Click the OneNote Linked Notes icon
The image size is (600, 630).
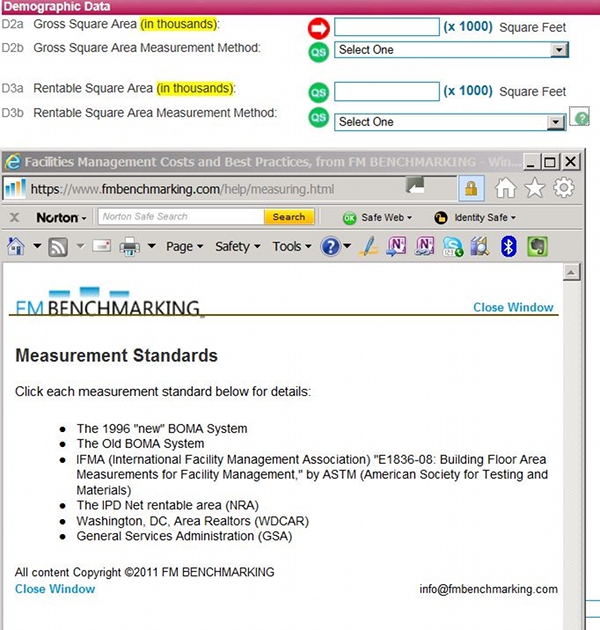(425, 246)
